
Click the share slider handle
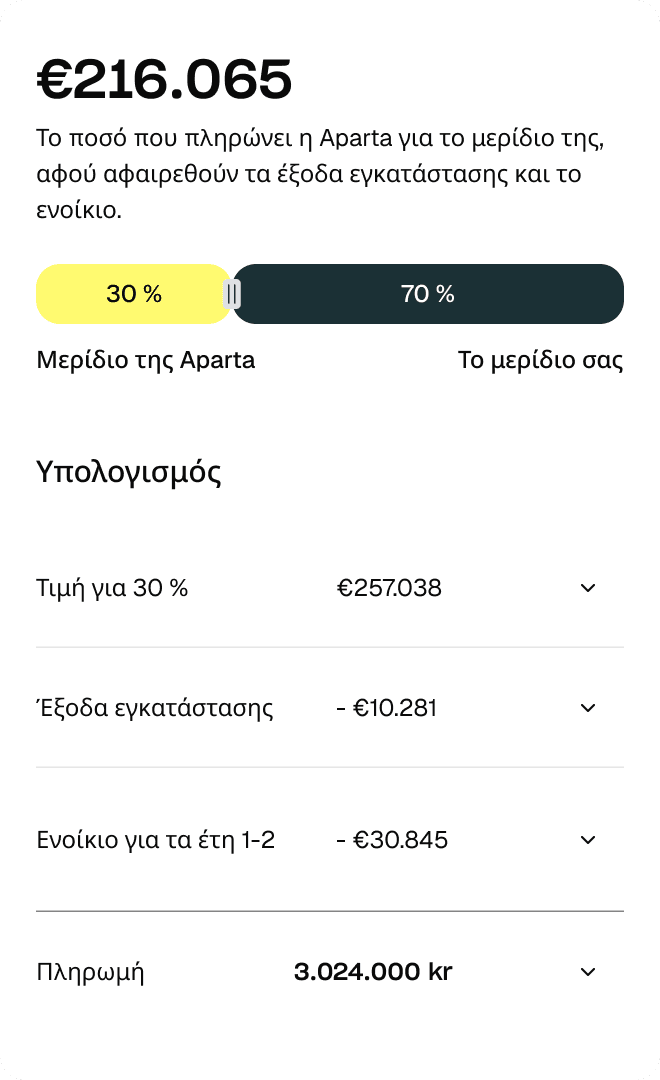tap(232, 294)
